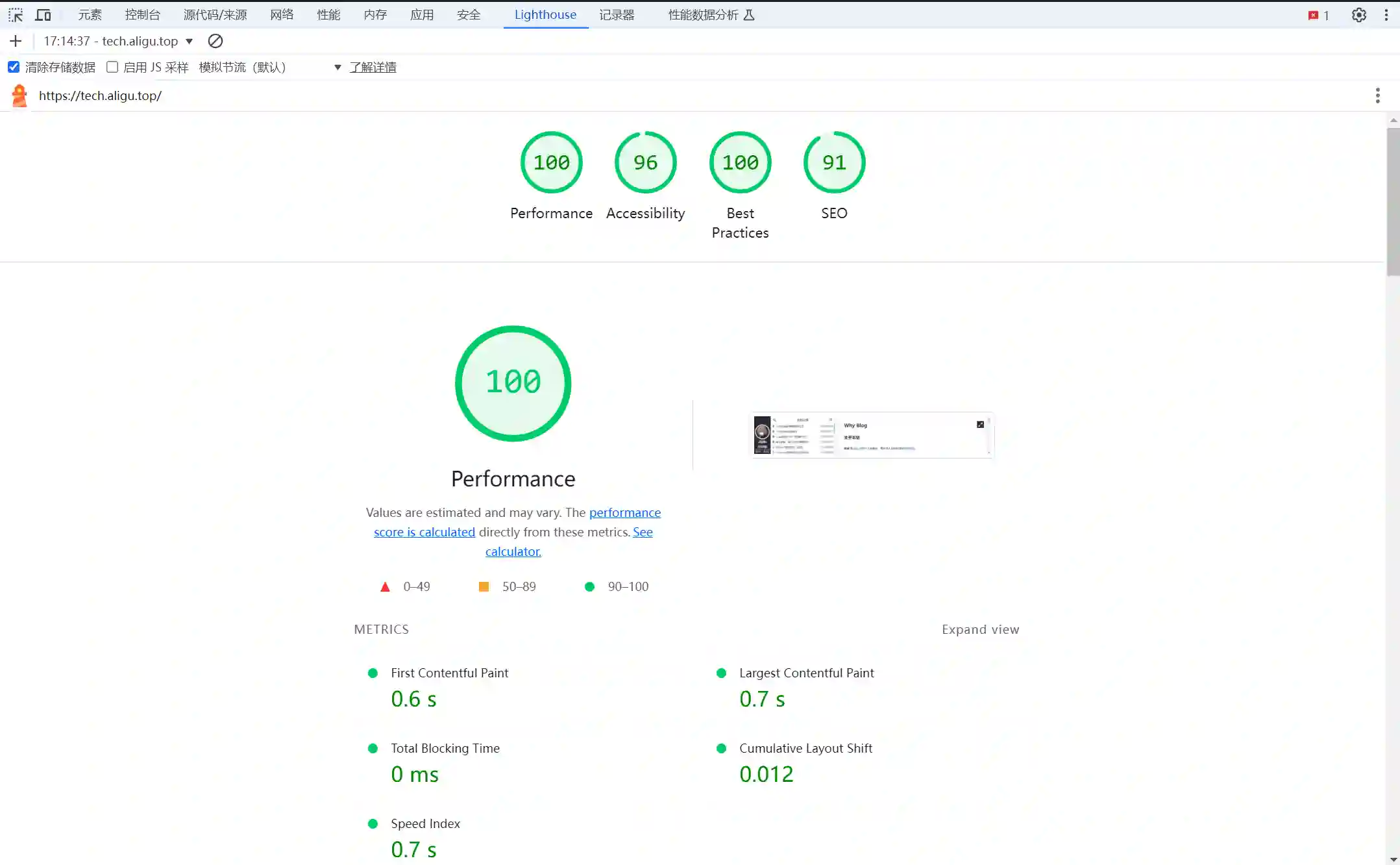
Task: Click the red error count badge
Action: pos(1318,15)
